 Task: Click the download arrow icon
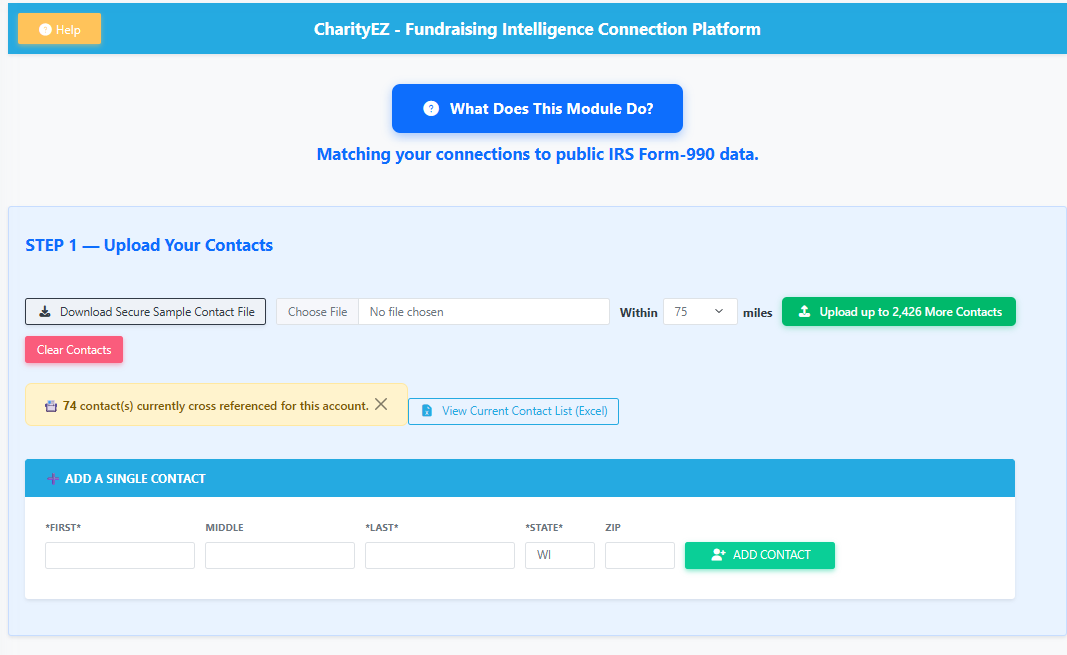click(x=45, y=312)
